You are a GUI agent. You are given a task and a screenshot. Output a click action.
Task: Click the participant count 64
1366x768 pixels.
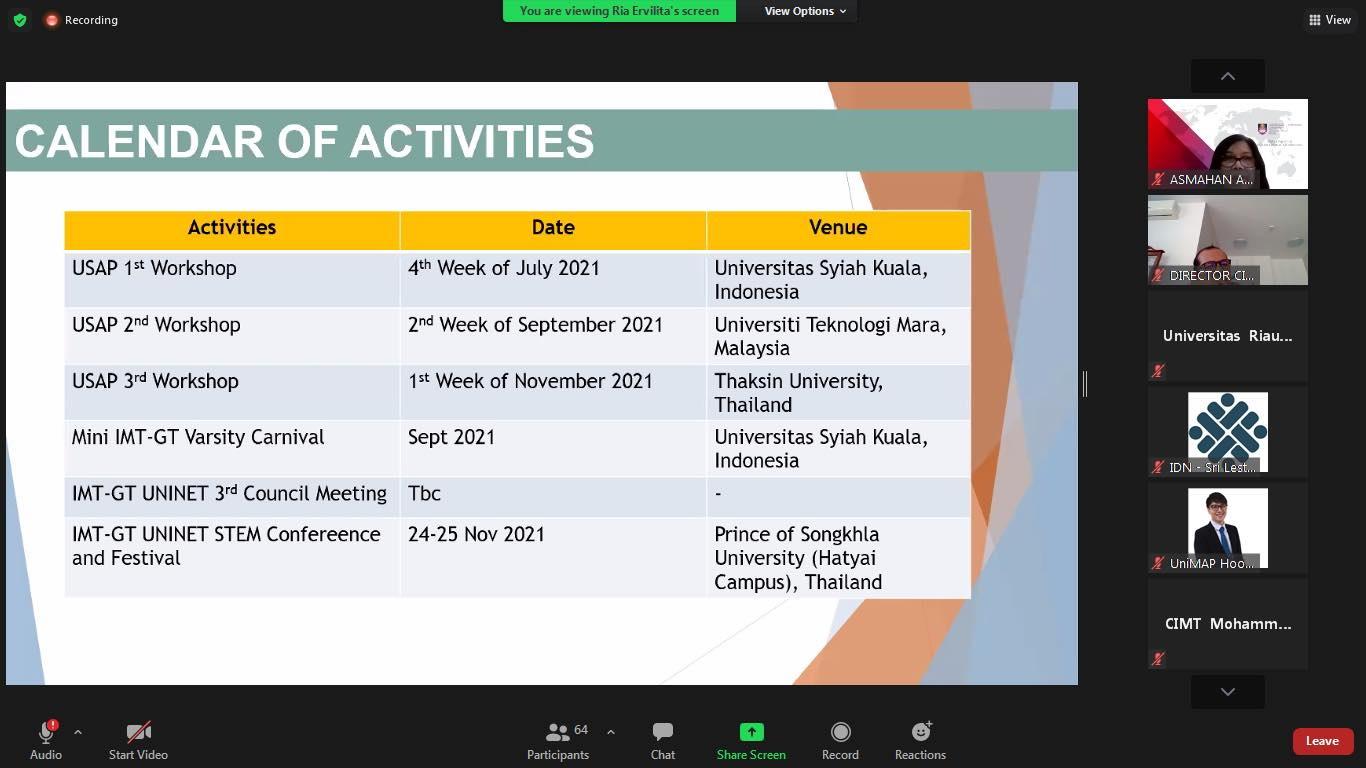[581, 730]
